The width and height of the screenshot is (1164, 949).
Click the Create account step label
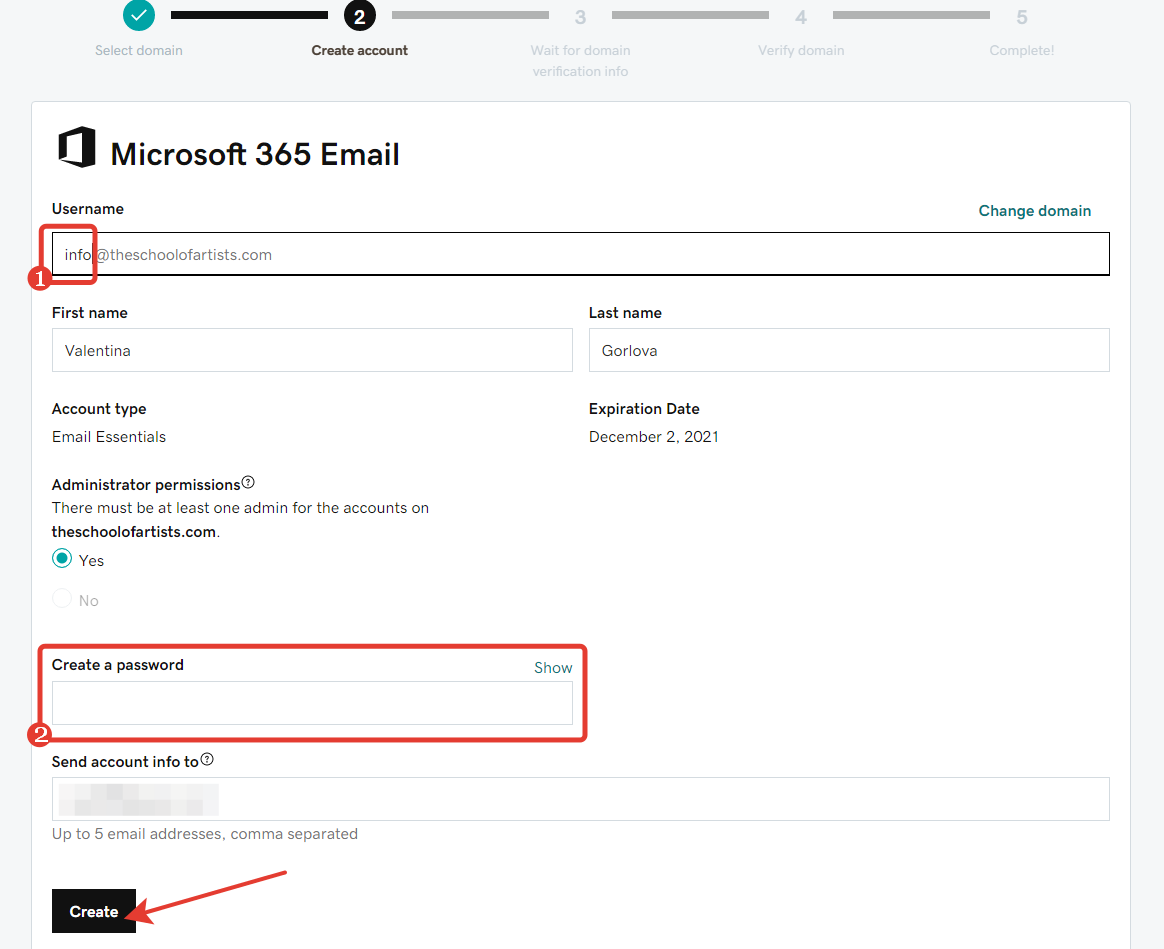tap(359, 50)
